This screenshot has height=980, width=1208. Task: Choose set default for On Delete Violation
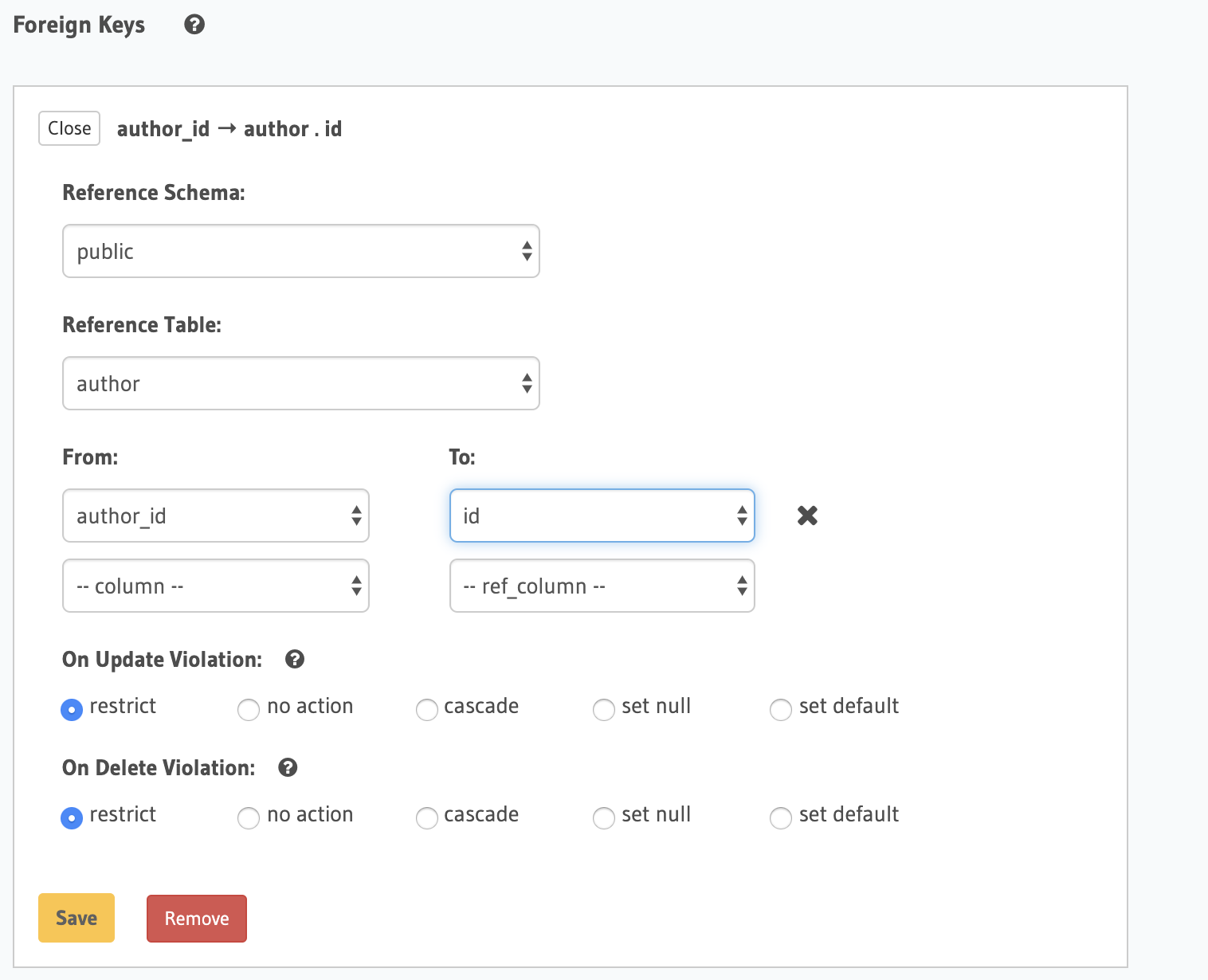coord(781,817)
